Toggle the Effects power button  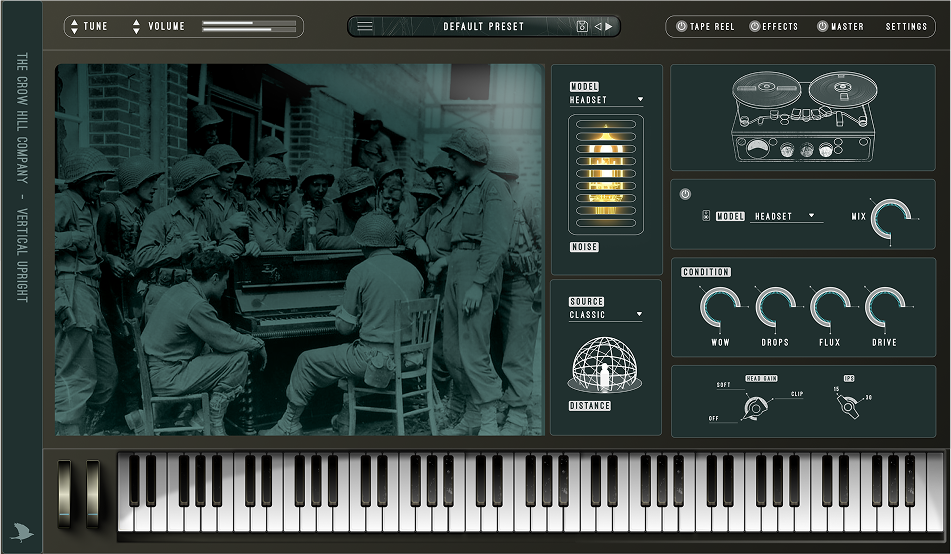(x=754, y=26)
